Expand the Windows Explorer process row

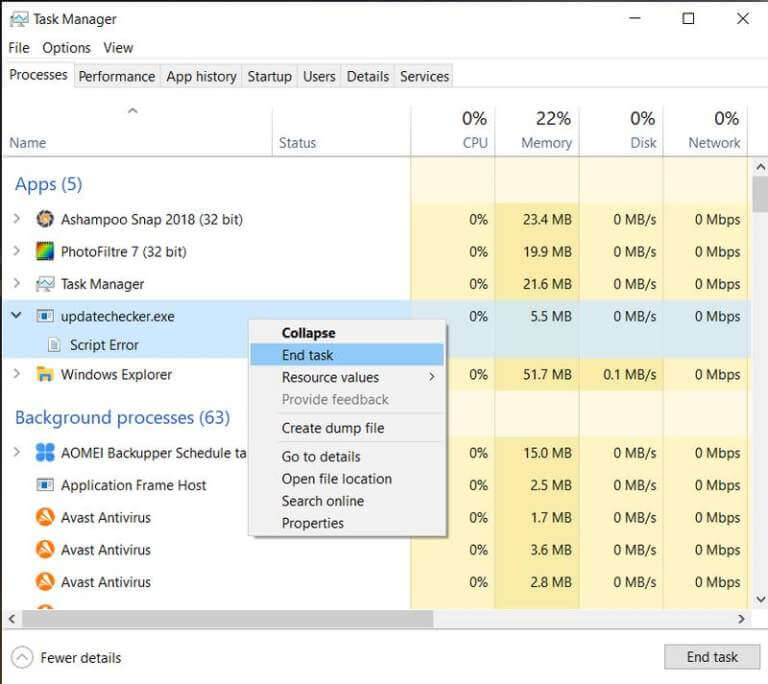tap(17, 374)
